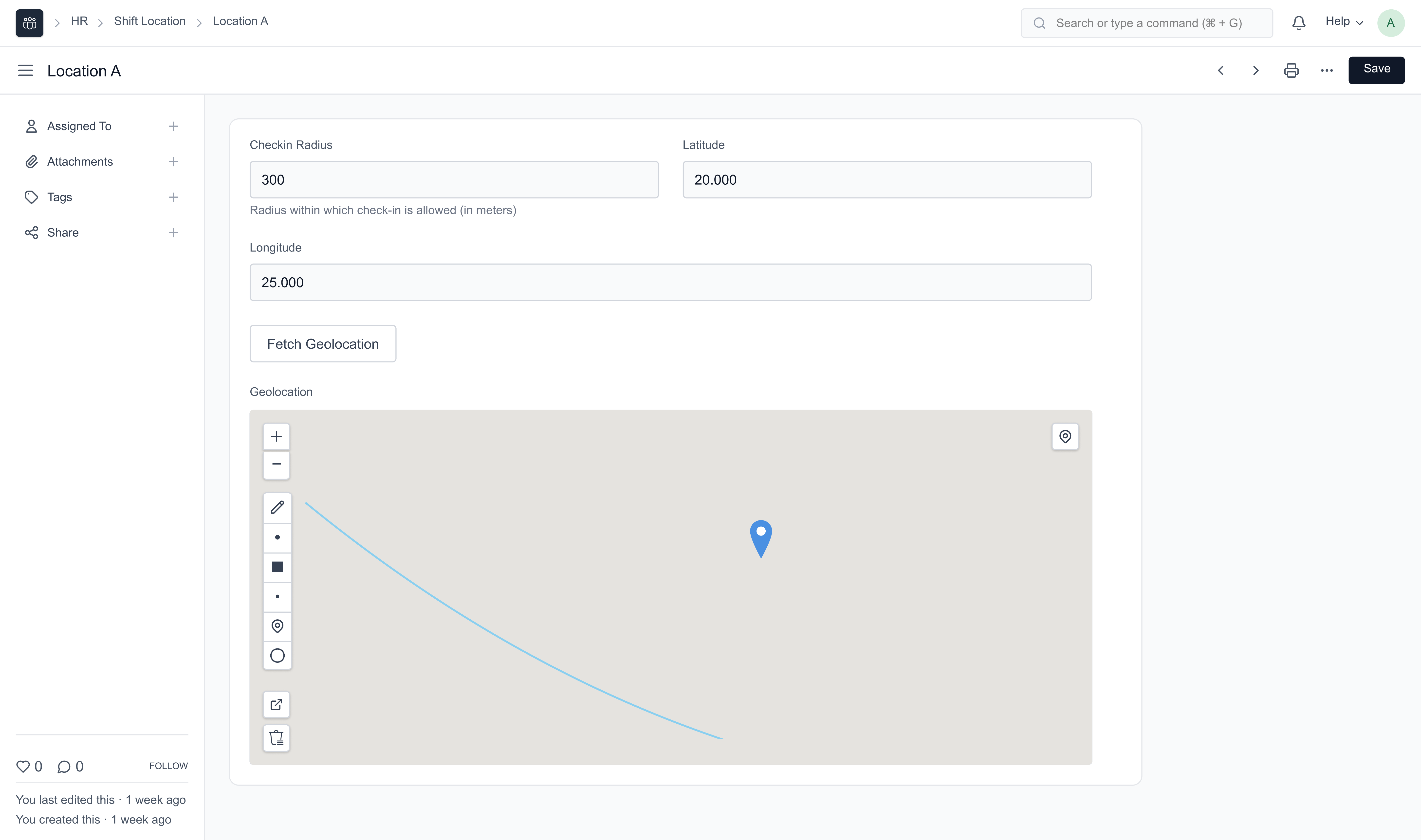1421x840 pixels.
Task: Toggle the sidebar with the hamburger menu
Action: coord(25,71)
